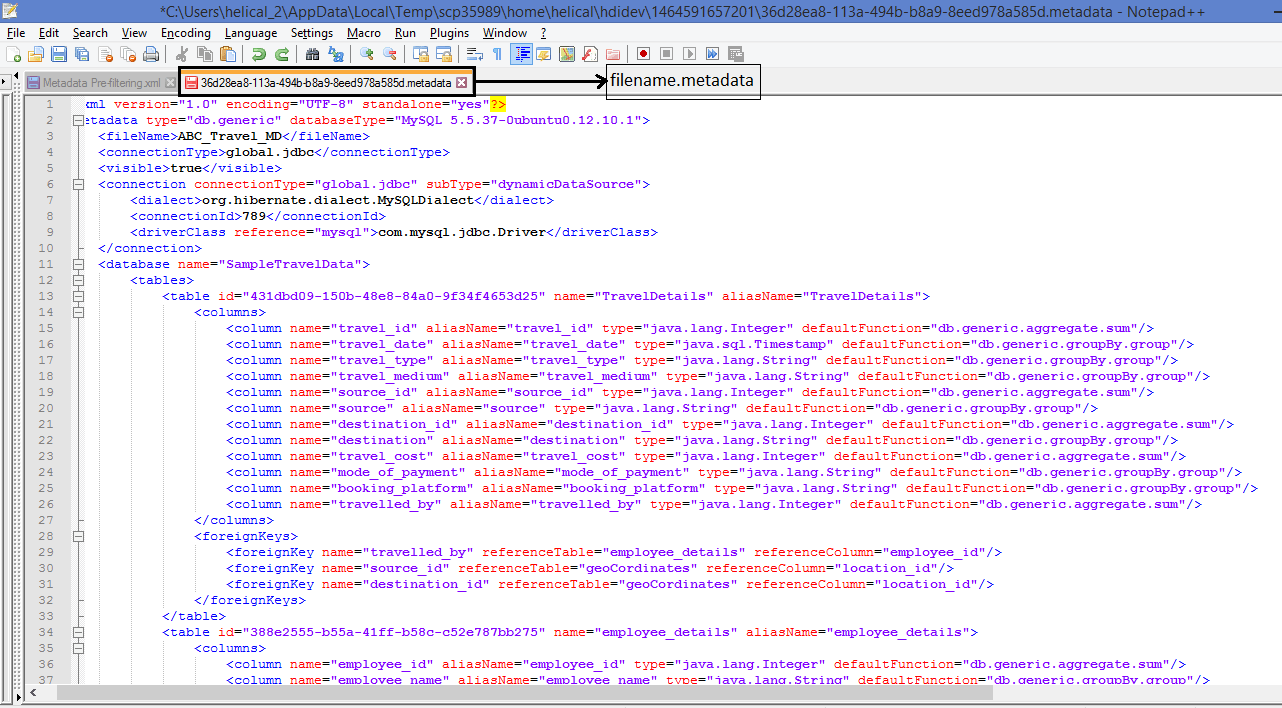The height and width of the screenshot is (708, 1282).
Task: Click line number 28 in the margin
Action: point(46,536)
